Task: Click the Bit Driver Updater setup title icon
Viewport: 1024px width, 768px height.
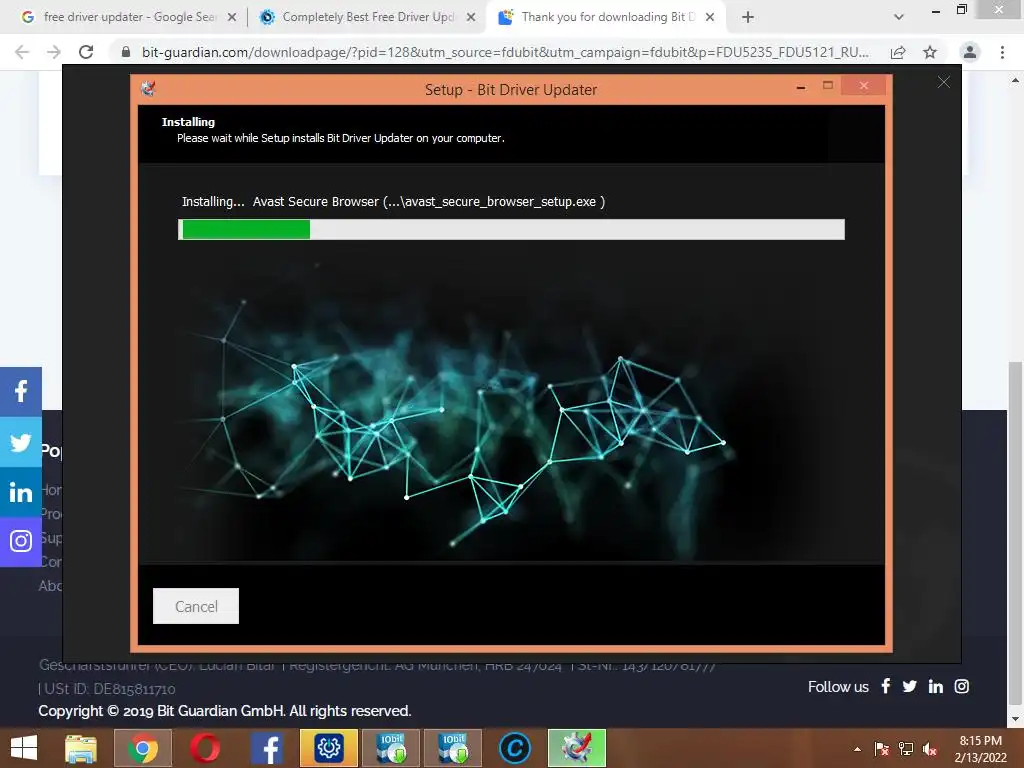Action: pyautogui.click(x=148, y=88)
